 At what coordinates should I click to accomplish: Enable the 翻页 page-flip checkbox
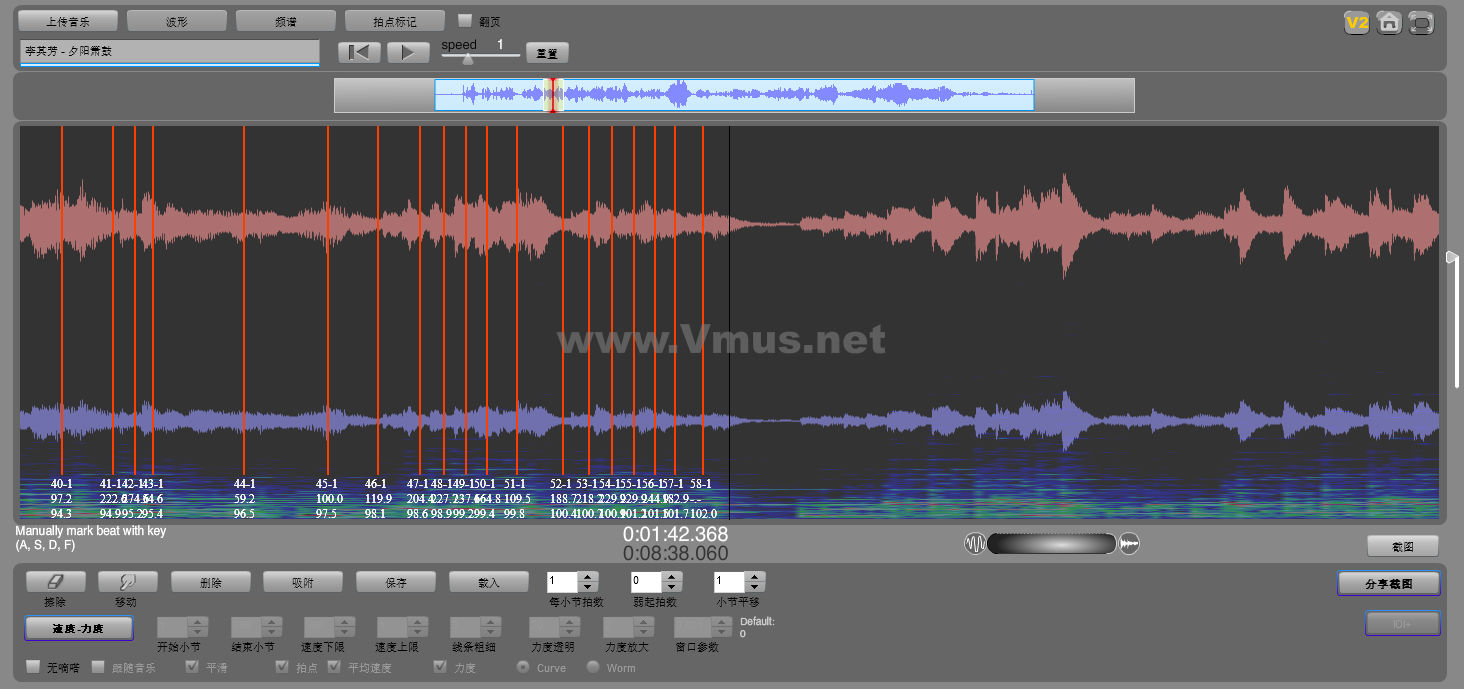coord(465,20)
